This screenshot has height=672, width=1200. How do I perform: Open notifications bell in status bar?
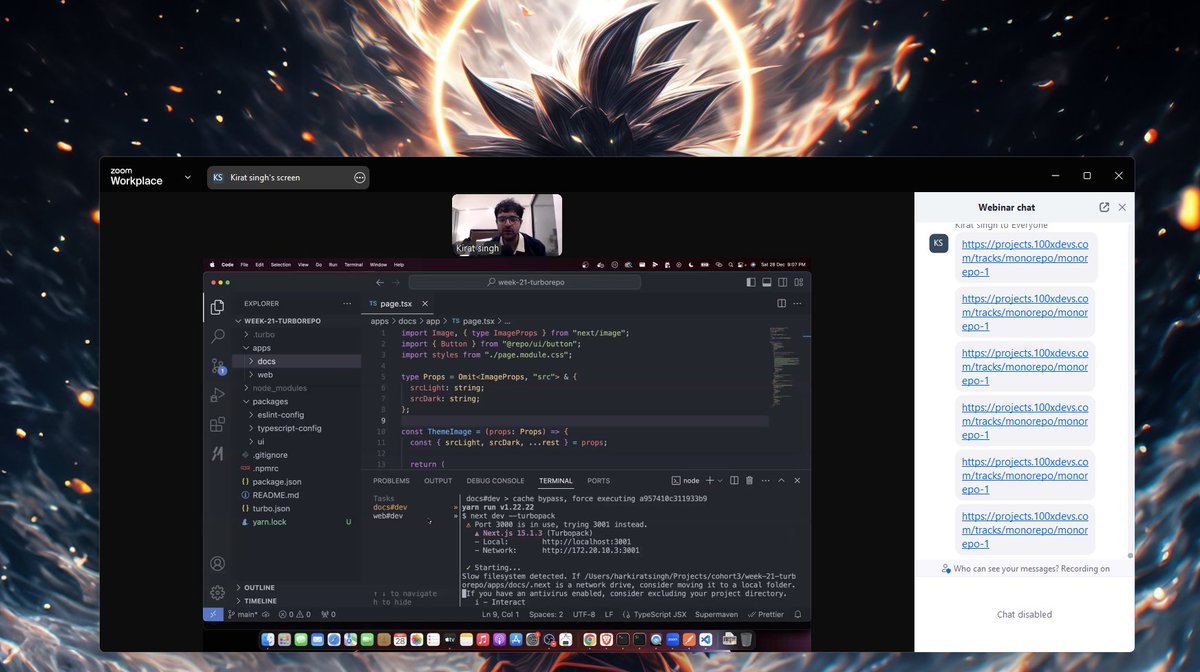[800, 614]
